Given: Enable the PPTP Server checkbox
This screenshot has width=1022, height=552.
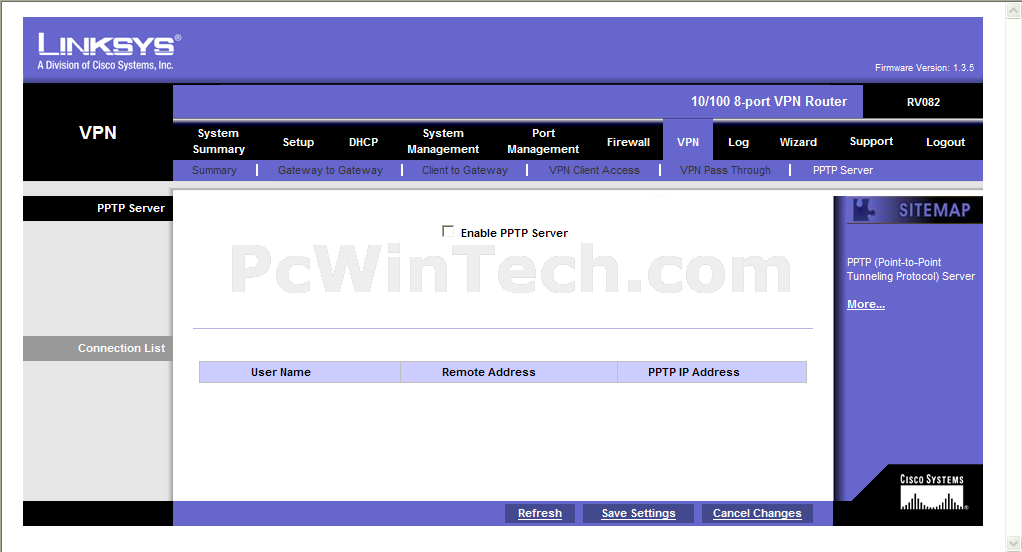Looking at the screenshot, I should pyautogui.click(x=448, y=231).
